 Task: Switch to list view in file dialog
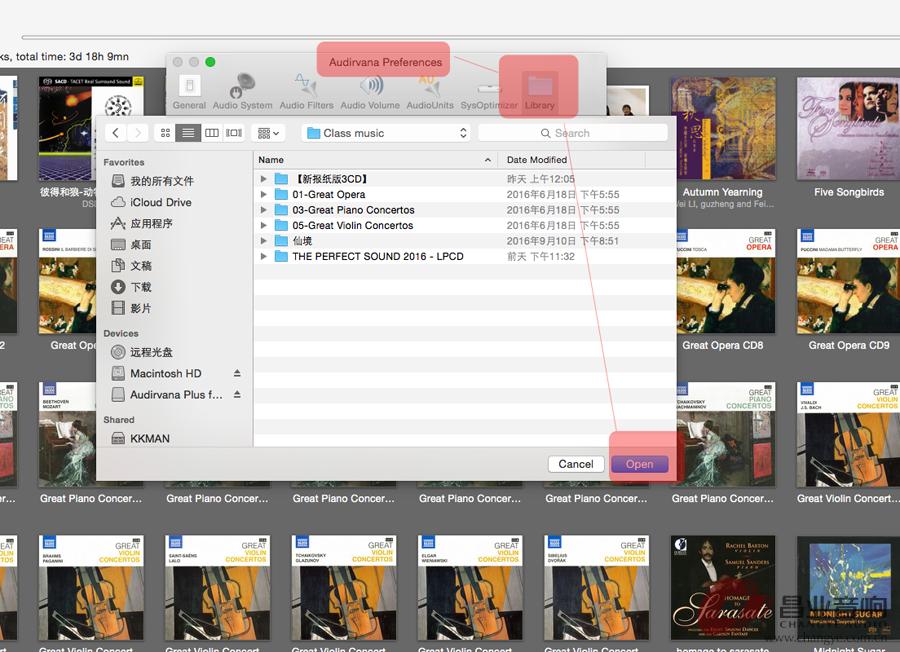pyautogui.click(x=188, y=133)
